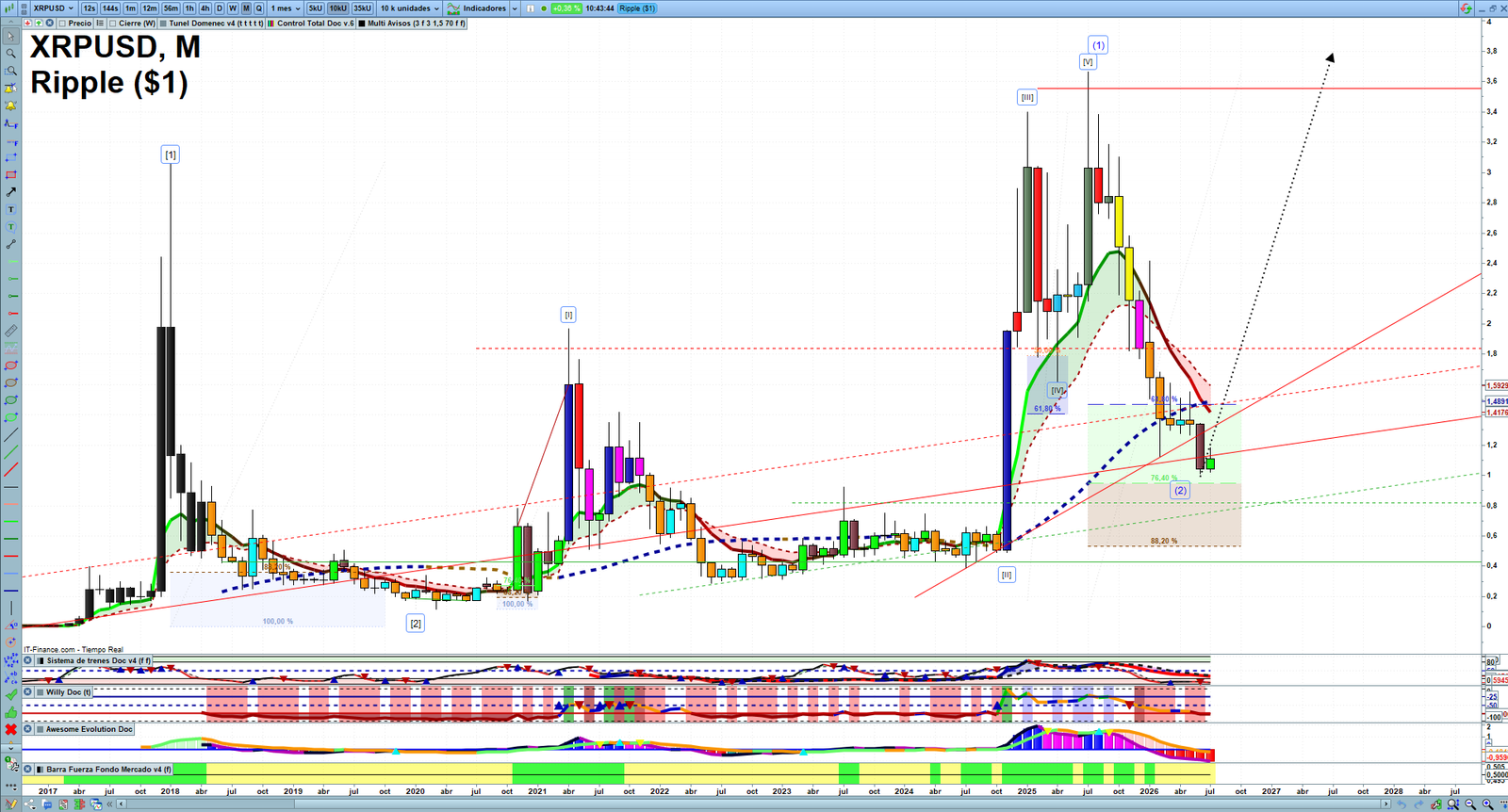Select the red rectangle drawing tool
The height and width of the screenshot is (812, 1508).
11,174
